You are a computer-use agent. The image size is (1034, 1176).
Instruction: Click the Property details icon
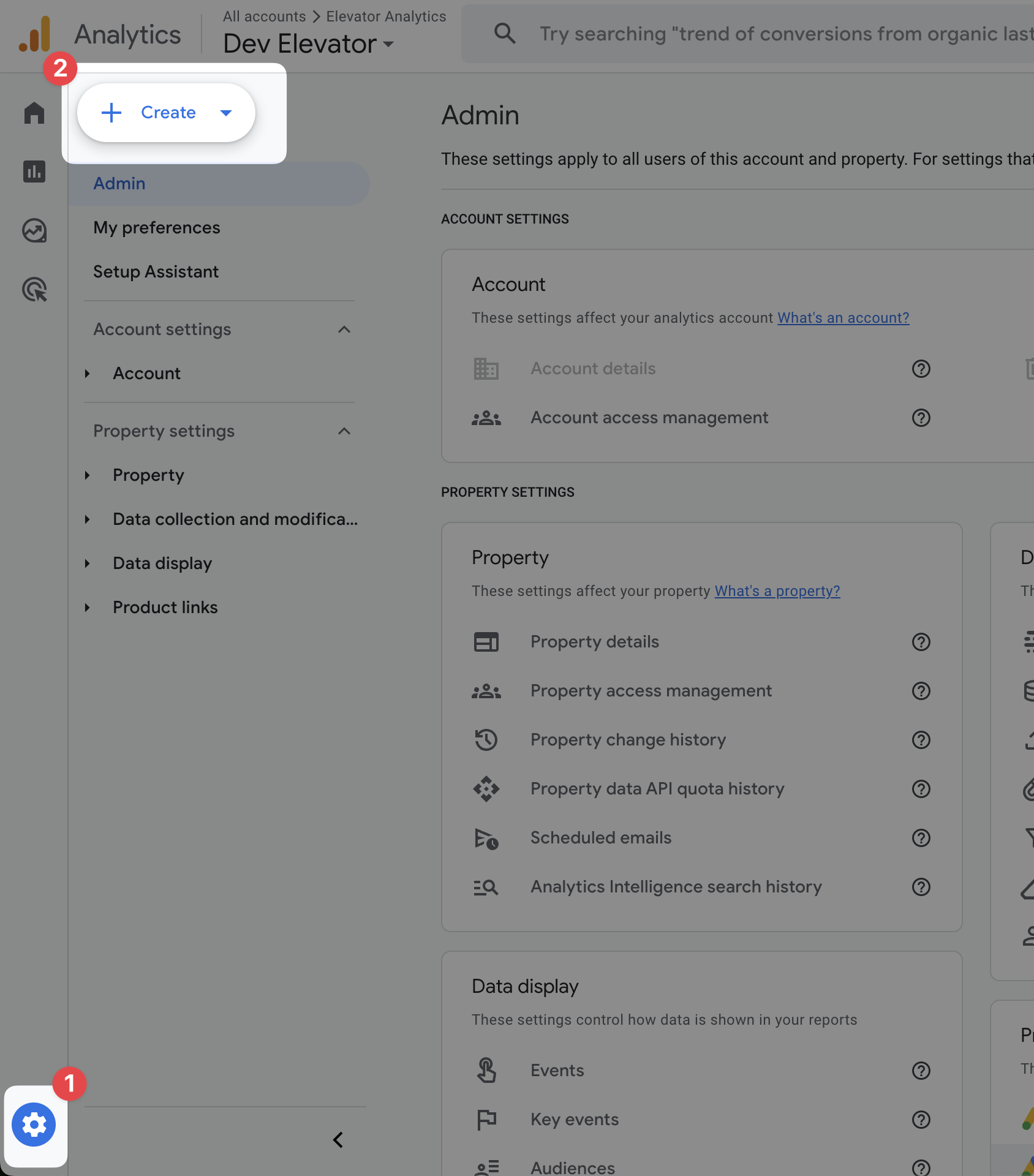[486, 642]
